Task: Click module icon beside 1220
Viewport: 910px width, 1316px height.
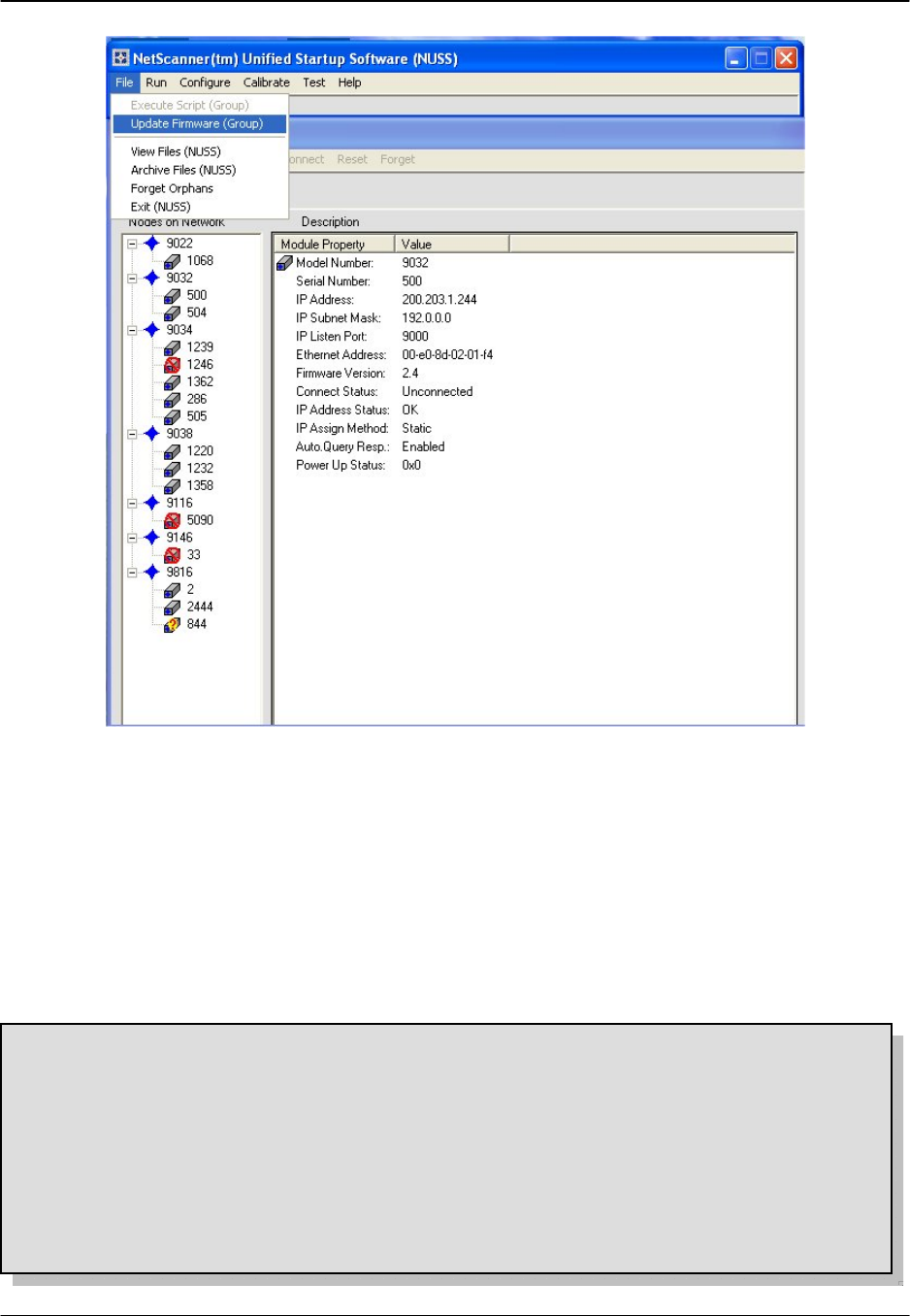Action: tap(173, 451)
